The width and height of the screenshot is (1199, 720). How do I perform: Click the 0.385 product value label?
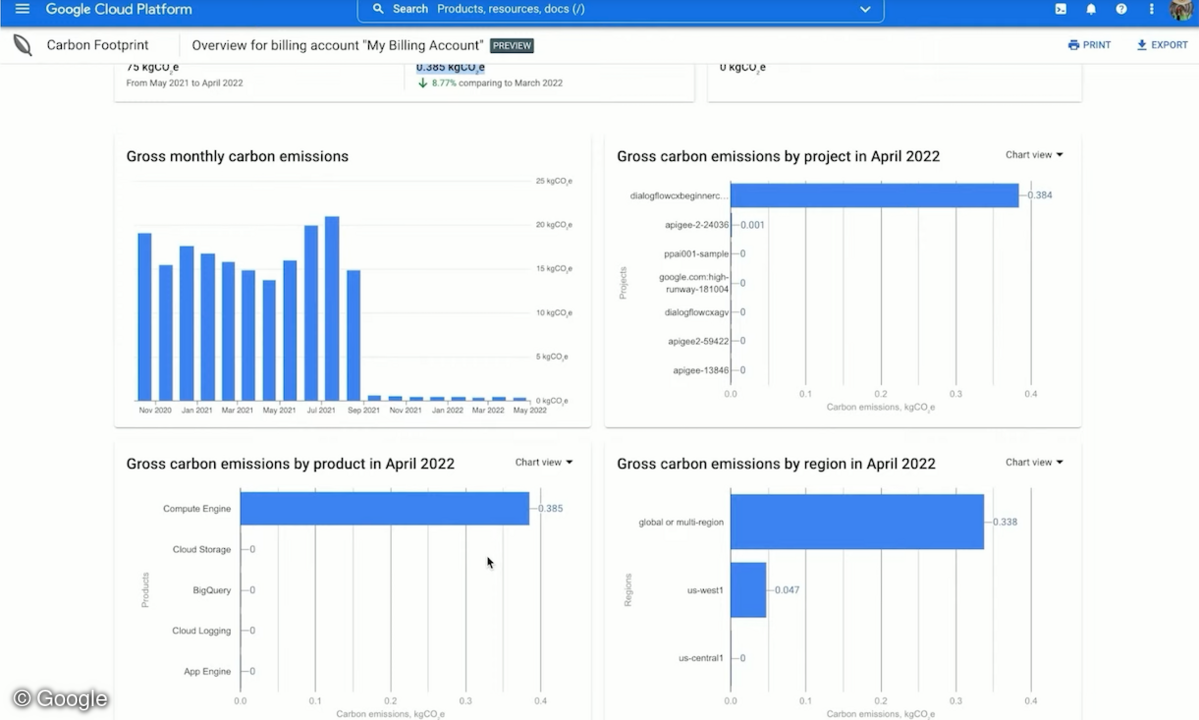click(x=551, y=508)
